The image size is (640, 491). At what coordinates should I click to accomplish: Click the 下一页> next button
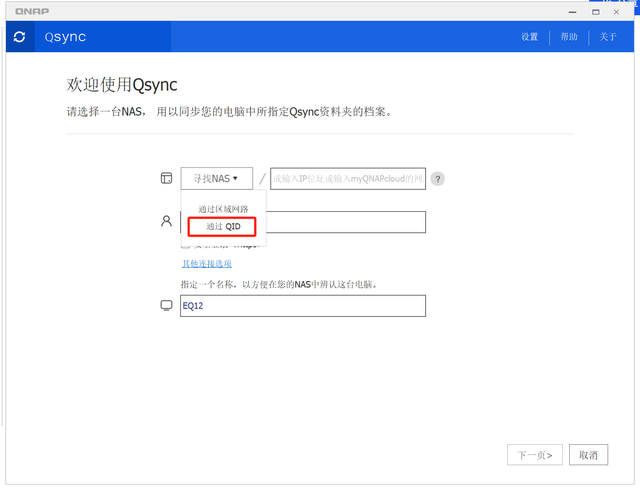535,455
